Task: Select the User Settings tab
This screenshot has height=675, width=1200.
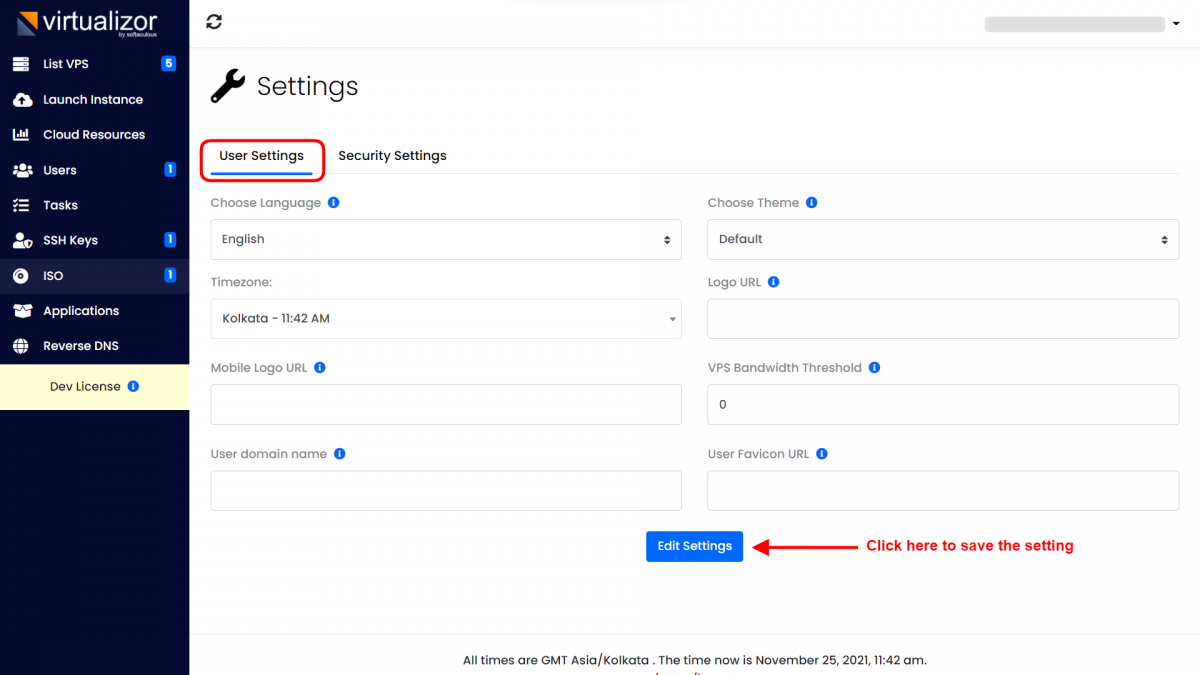Action: (x=262, y=155)
